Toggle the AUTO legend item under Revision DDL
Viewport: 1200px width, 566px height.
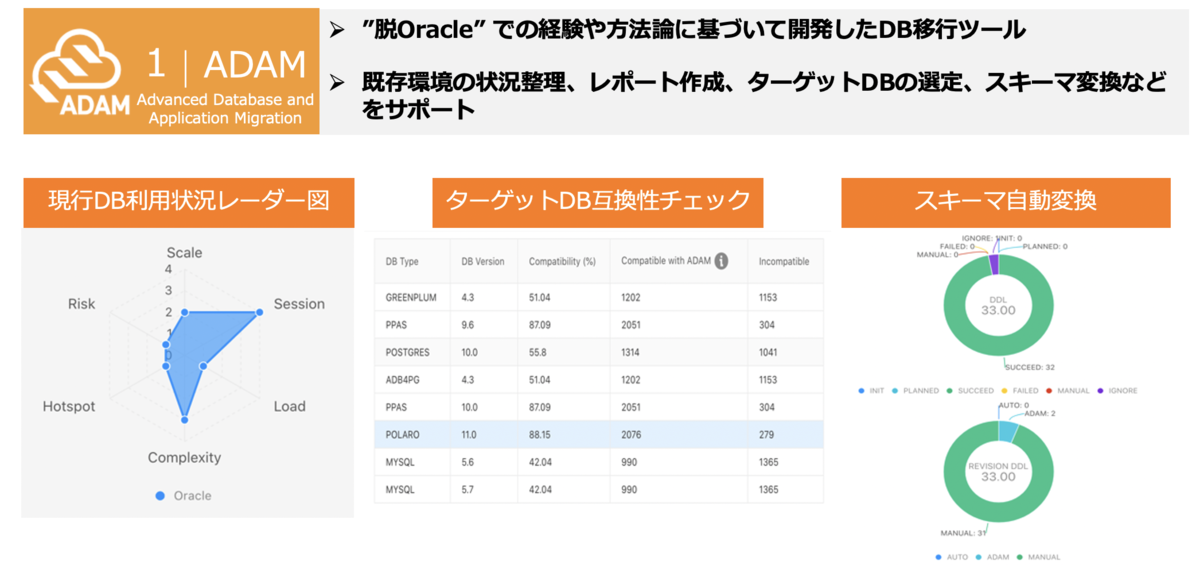[951, 557]
